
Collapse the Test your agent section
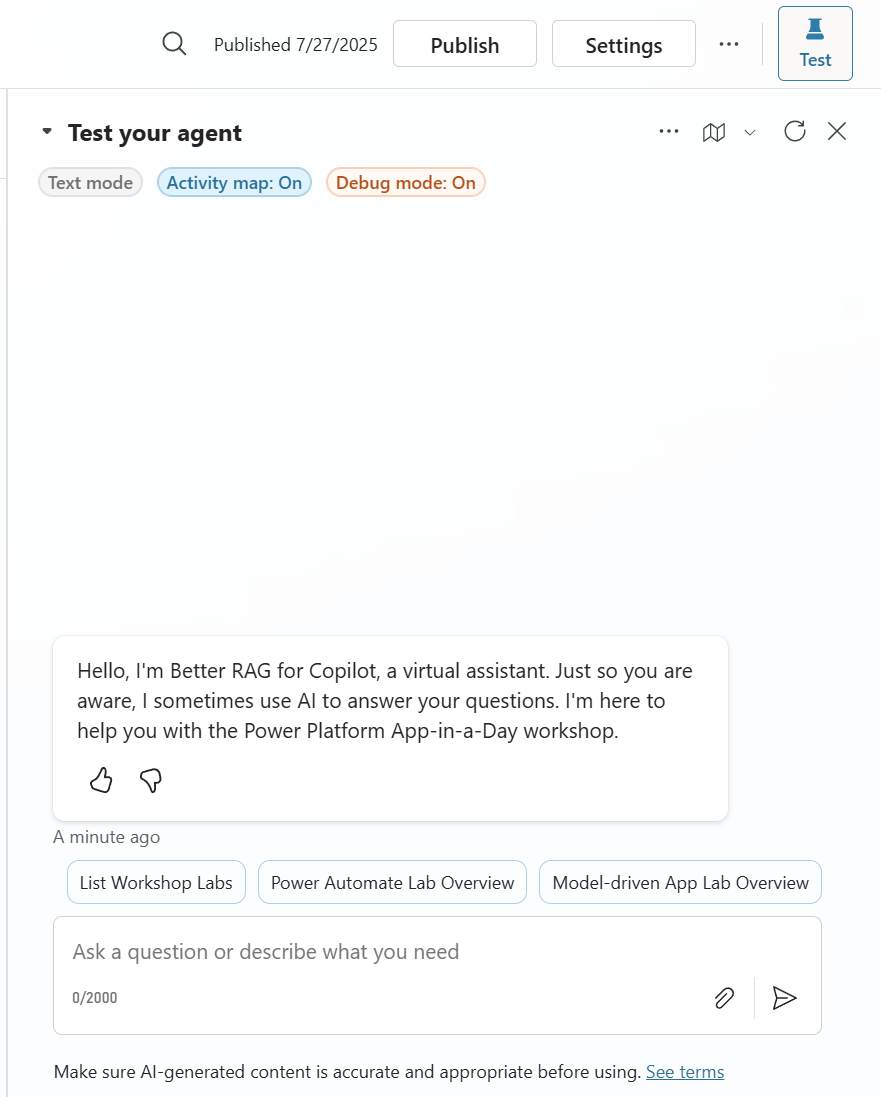click(x=47, y=131)
